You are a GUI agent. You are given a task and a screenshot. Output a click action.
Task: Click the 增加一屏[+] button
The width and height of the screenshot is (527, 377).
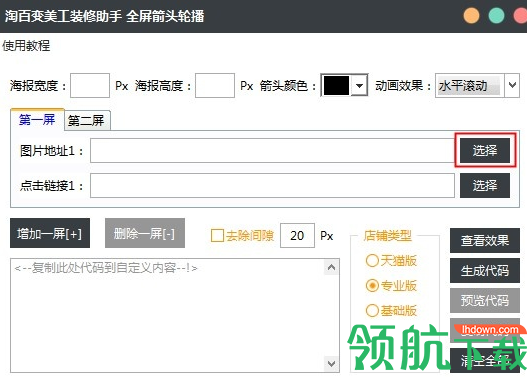click(x=50, y=233)
